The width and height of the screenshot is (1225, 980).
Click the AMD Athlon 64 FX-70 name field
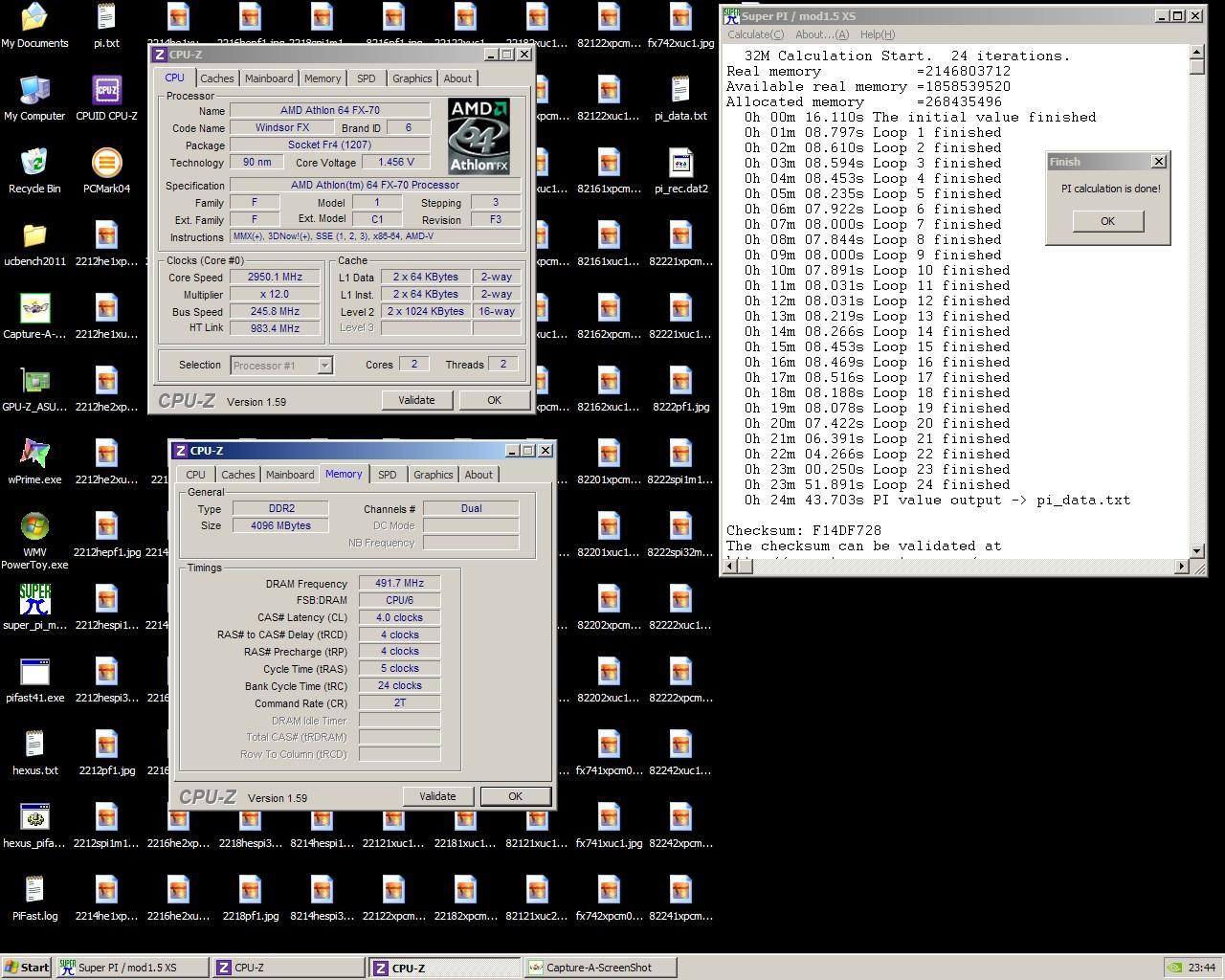tap(329, 111)
